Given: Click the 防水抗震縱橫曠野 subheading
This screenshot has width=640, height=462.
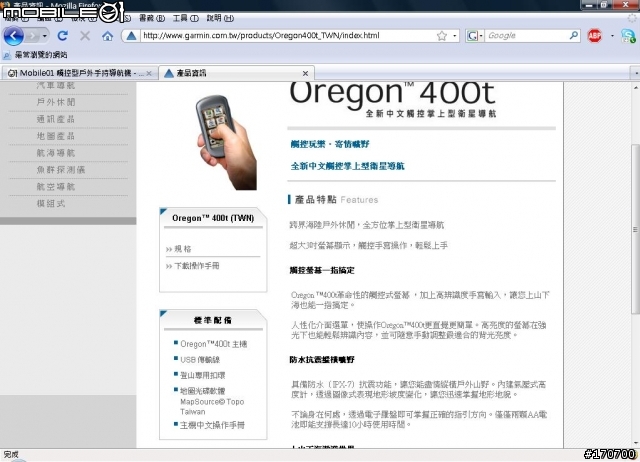Looking at the screenshot, I should [322, 360].
